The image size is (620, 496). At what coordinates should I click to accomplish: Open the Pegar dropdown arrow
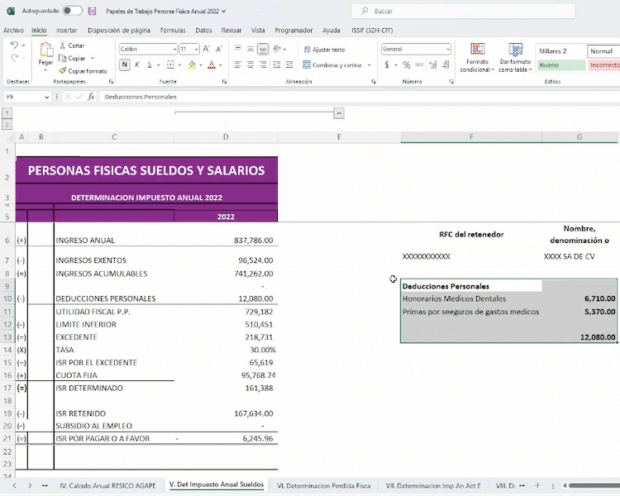[45, 70]
